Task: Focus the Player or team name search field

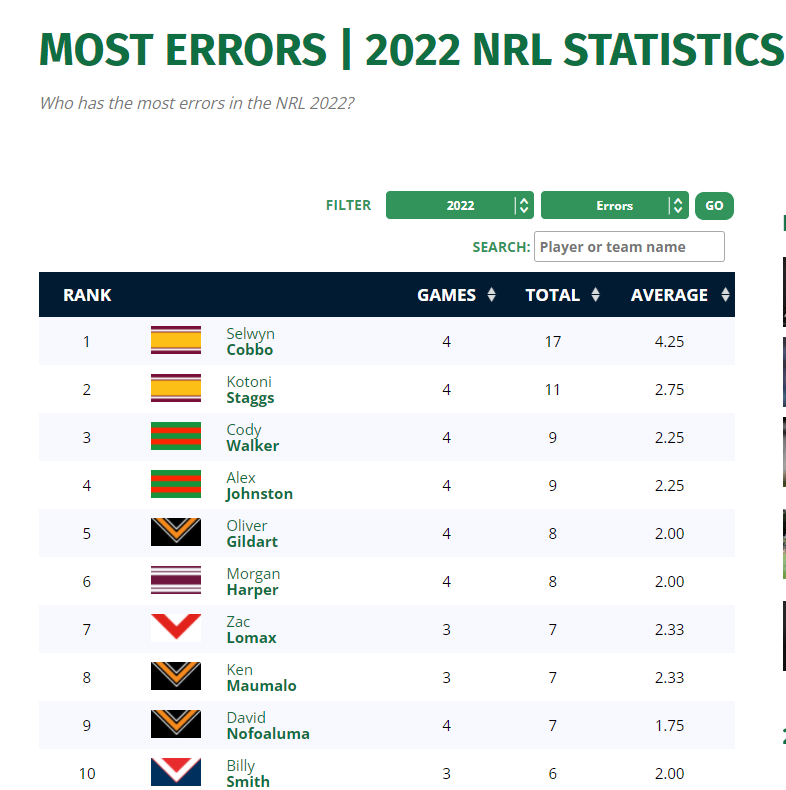Action: [x=629, y=246]
